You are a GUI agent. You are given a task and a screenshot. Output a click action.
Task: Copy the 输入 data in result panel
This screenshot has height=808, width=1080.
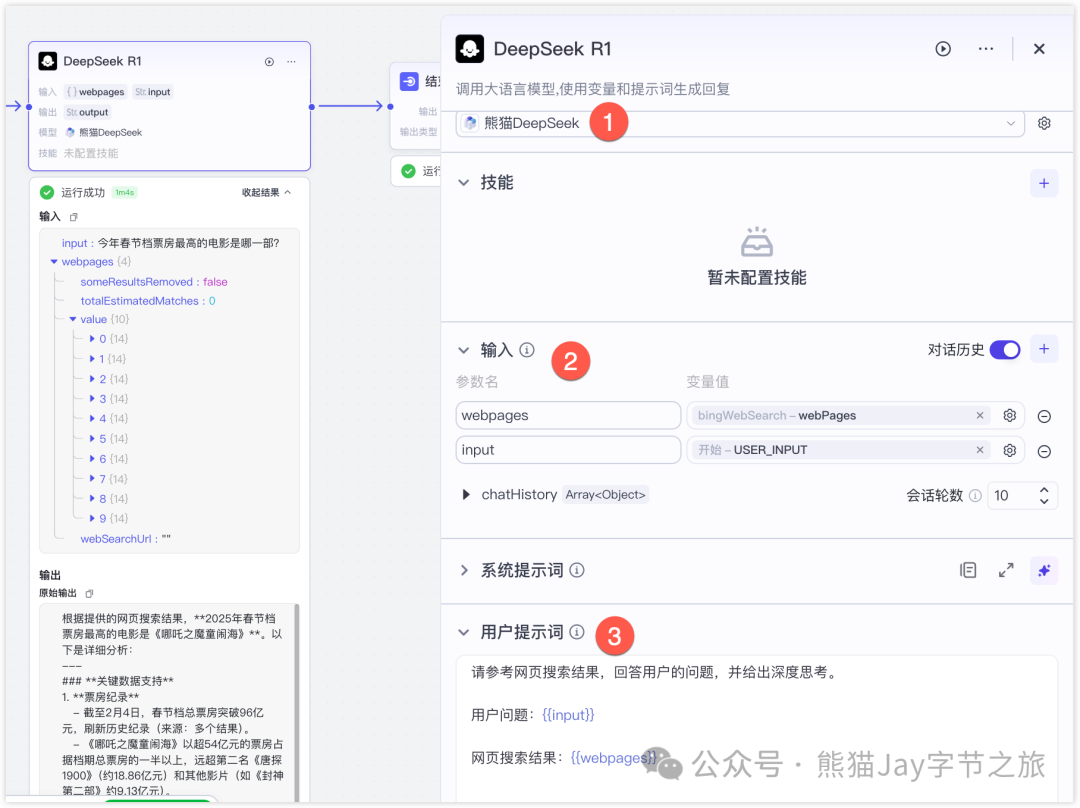[74, 217]
